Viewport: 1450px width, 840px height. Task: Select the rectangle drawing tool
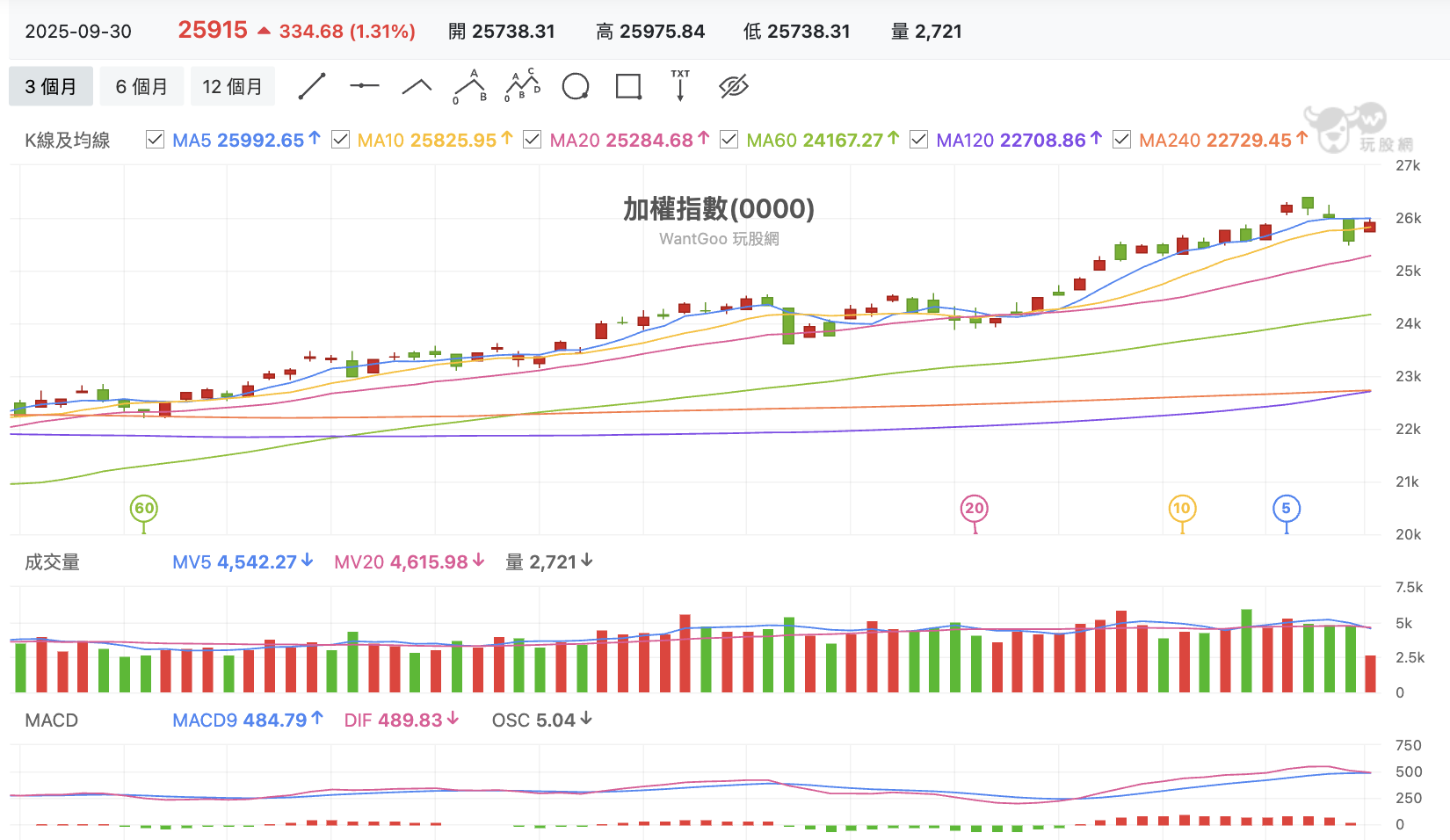point(628,86)
